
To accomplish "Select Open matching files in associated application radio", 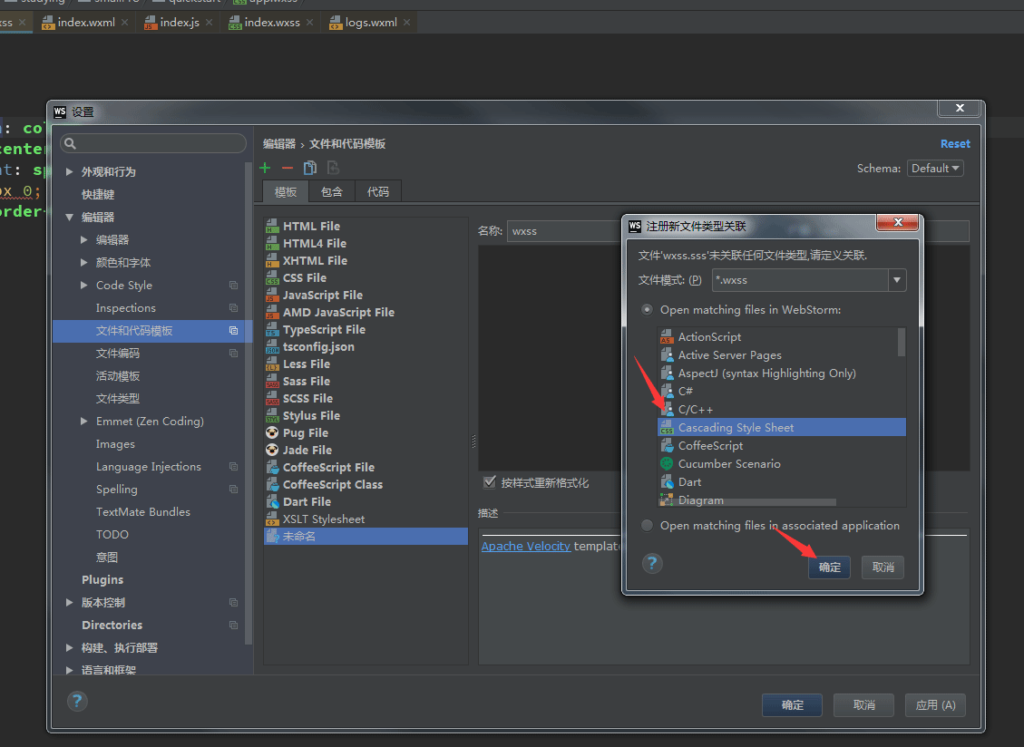I will click(647, 526).
